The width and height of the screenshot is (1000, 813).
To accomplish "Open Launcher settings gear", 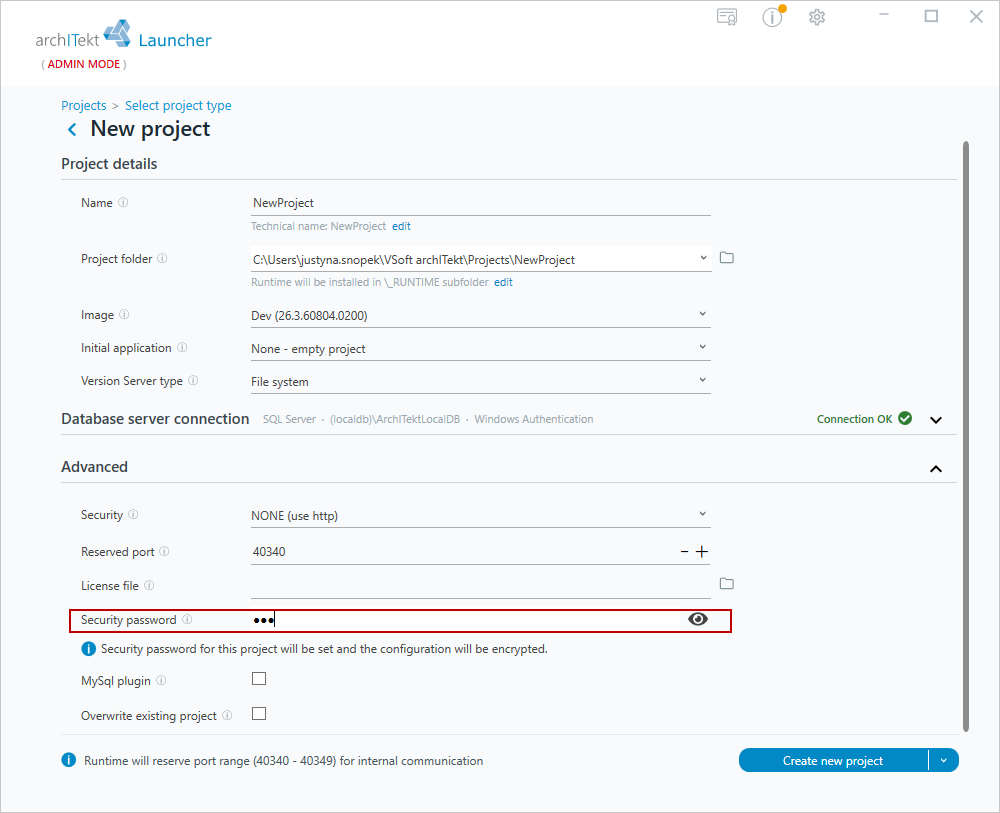I will pyautogui.click(x=817, y=17).
